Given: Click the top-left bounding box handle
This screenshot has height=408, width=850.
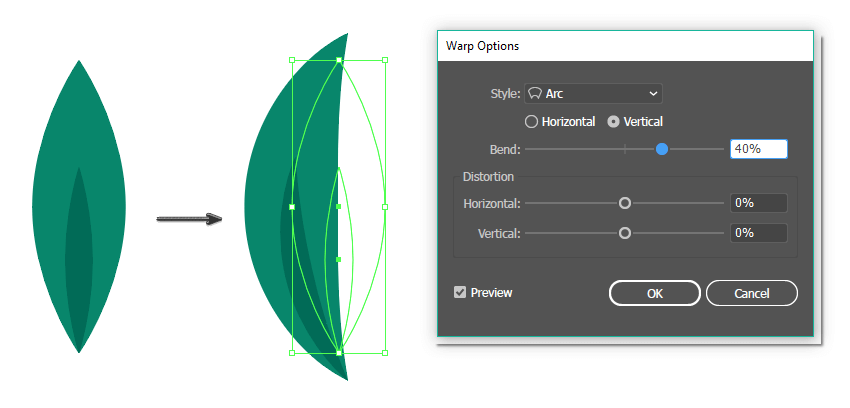Looking at the screenshot, I should 292,61.
